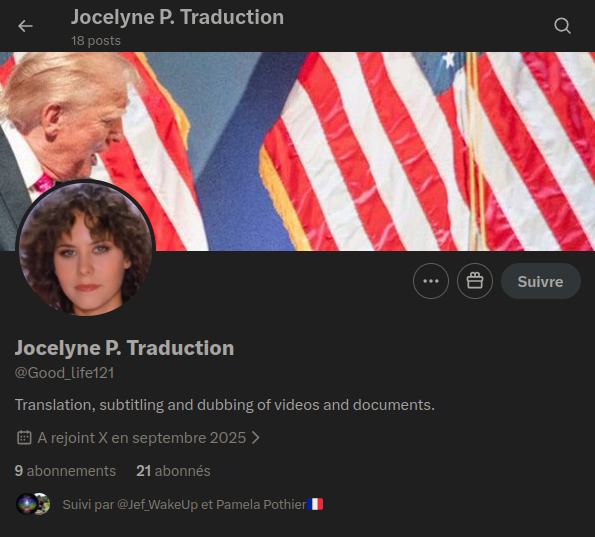Image resolution: width=595 pixels, height=537 pixels.
Task: Select the @Good_life121 handle text
Action: pos(65,373)
